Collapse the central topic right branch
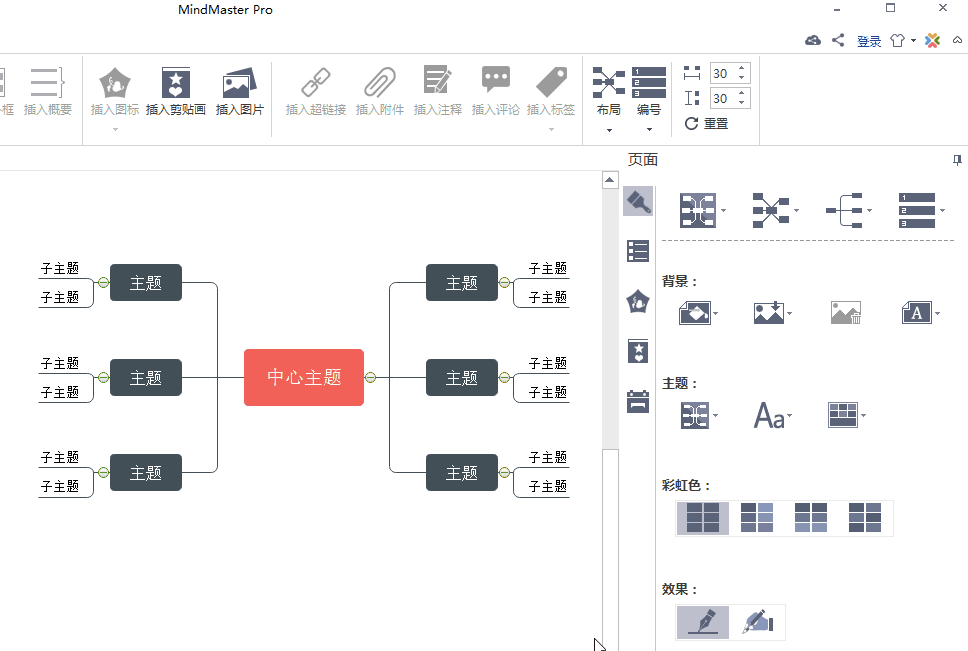The width and height of the screenshot is (968, 651). [x=370, y=377]
